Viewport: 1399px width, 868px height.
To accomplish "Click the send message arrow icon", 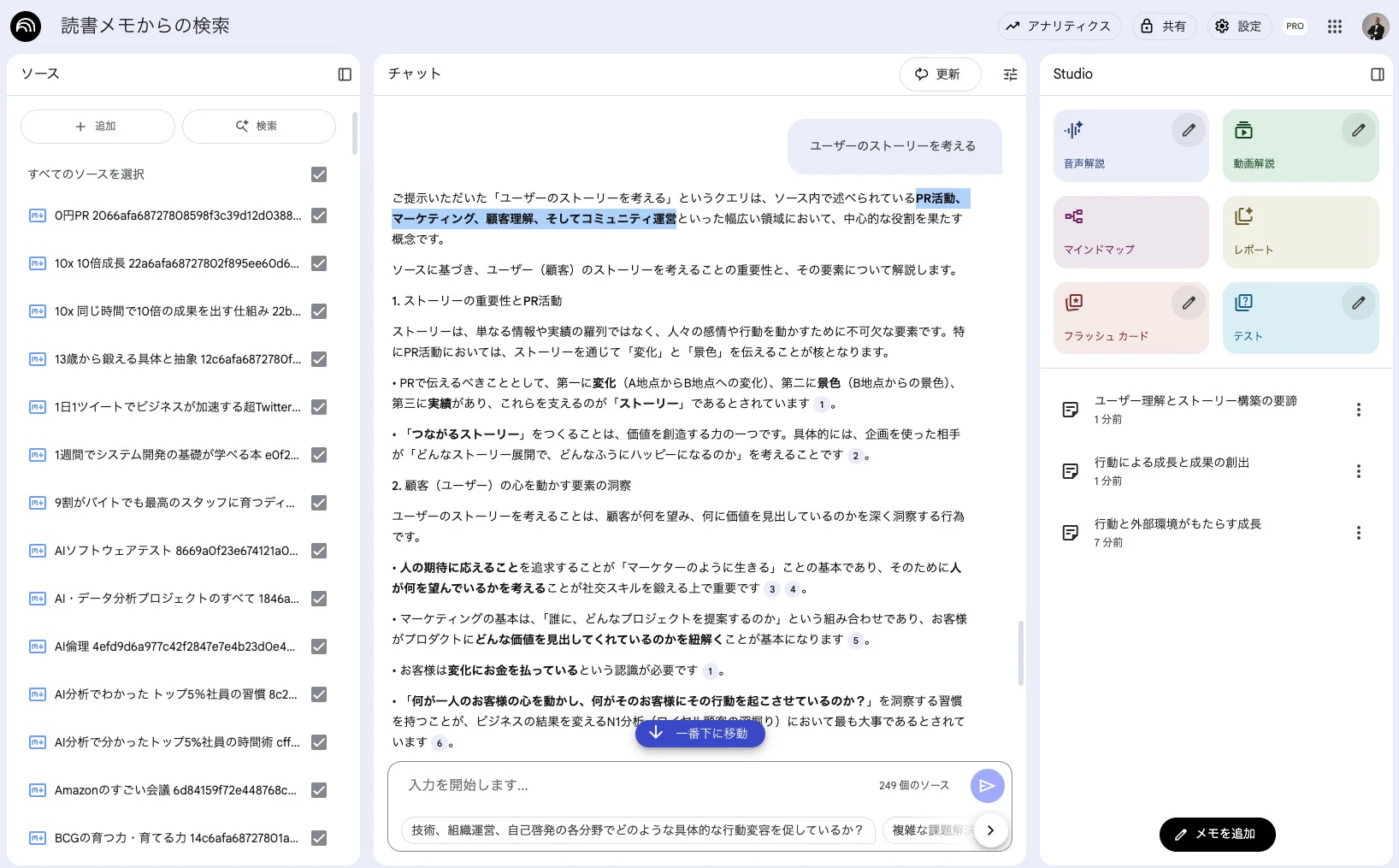I will coord(987,786).
